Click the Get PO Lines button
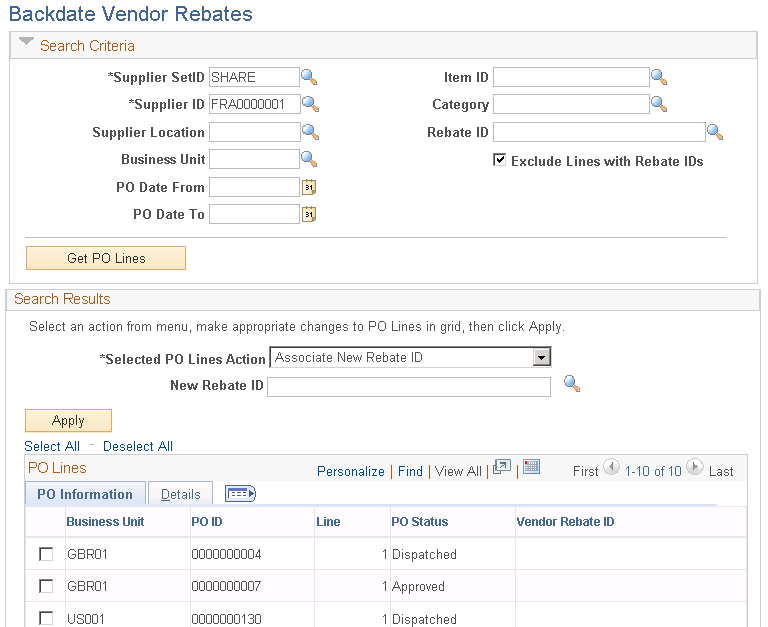The width and height of the screenshot is (768, 627). tap(106, 258)
